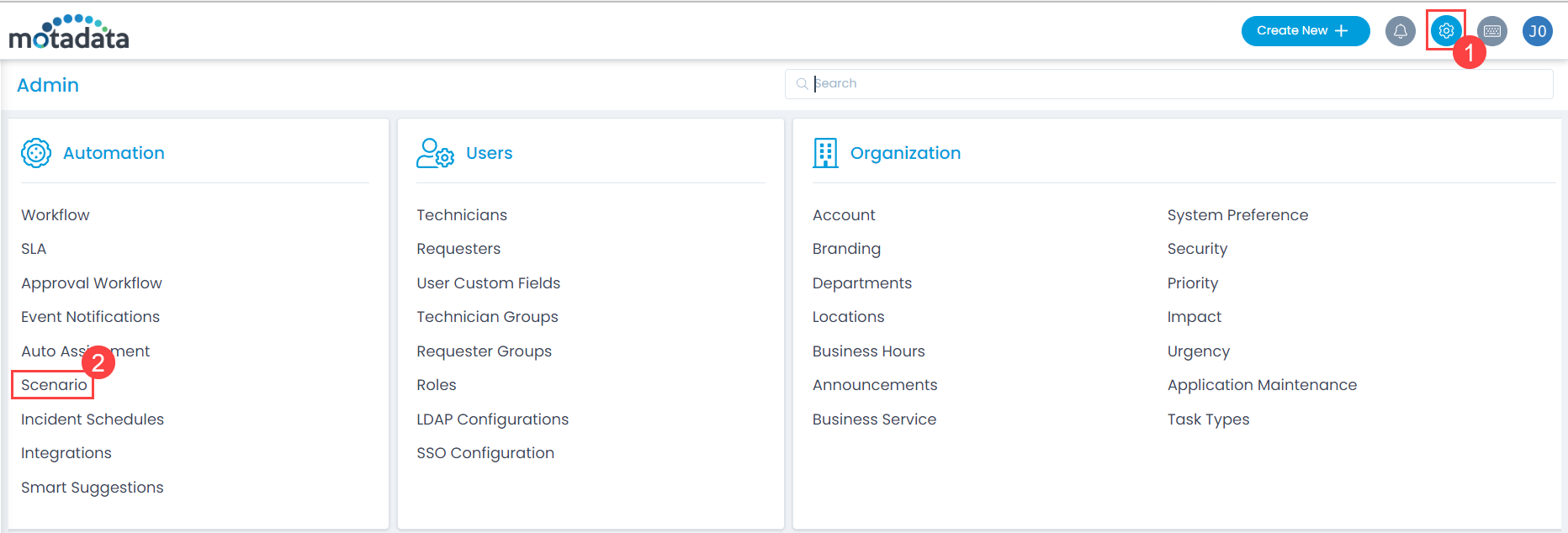Click the Automation section gear icon
The width and height of the screenshot is (1568, 533).
coord(36,153)
